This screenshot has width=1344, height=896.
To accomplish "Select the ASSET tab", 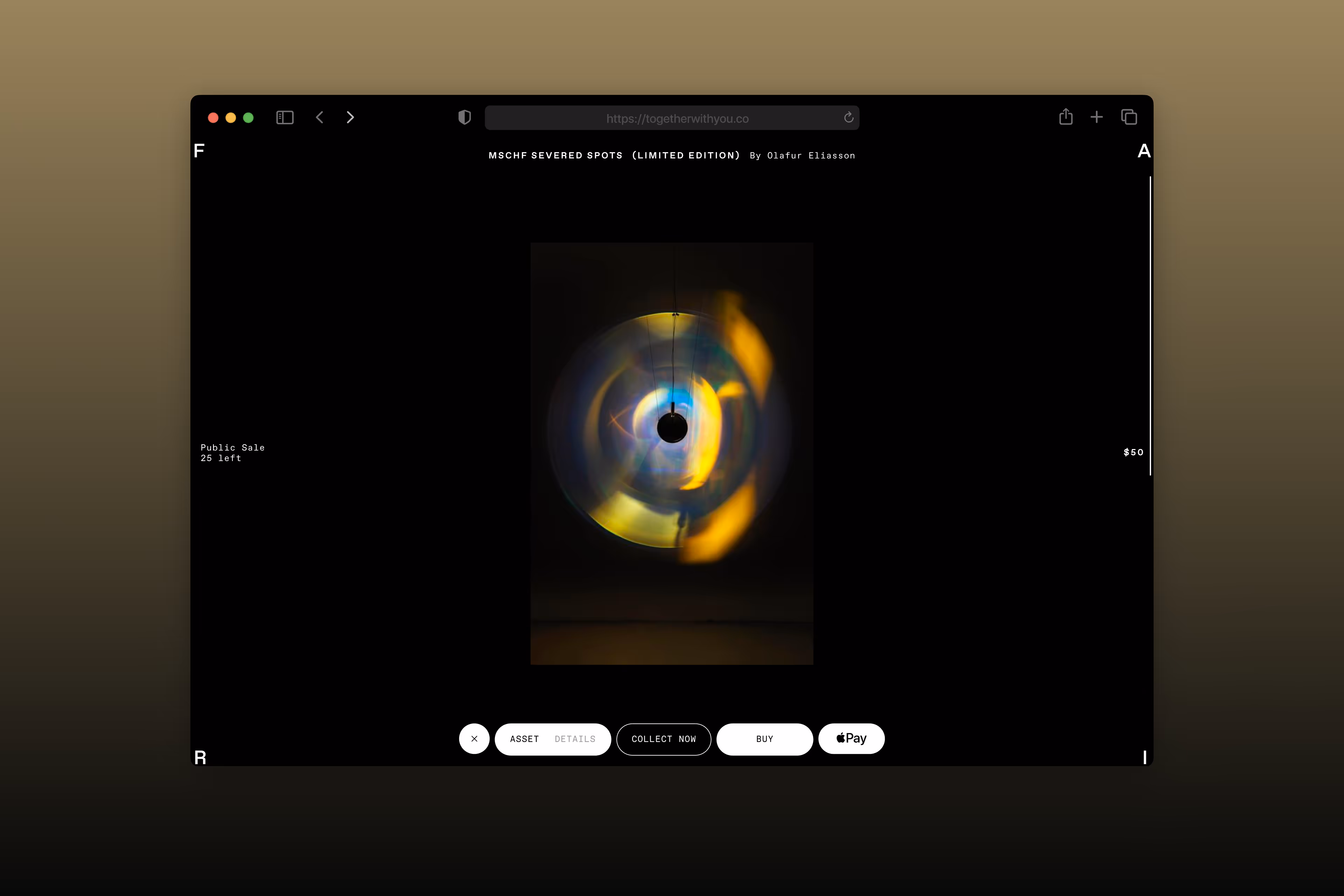I will point(524,740).
